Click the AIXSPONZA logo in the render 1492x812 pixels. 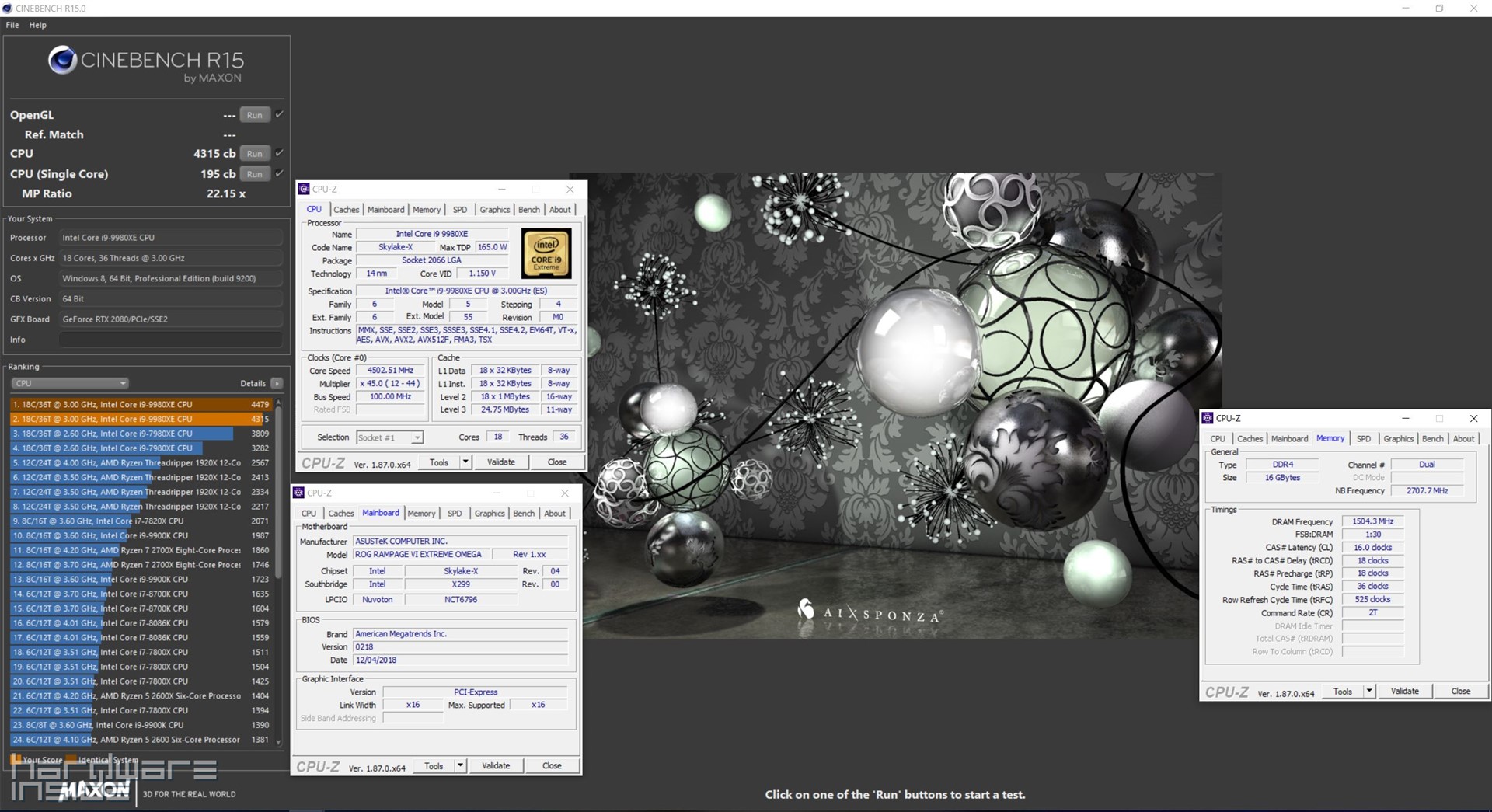tap(870, 612)
